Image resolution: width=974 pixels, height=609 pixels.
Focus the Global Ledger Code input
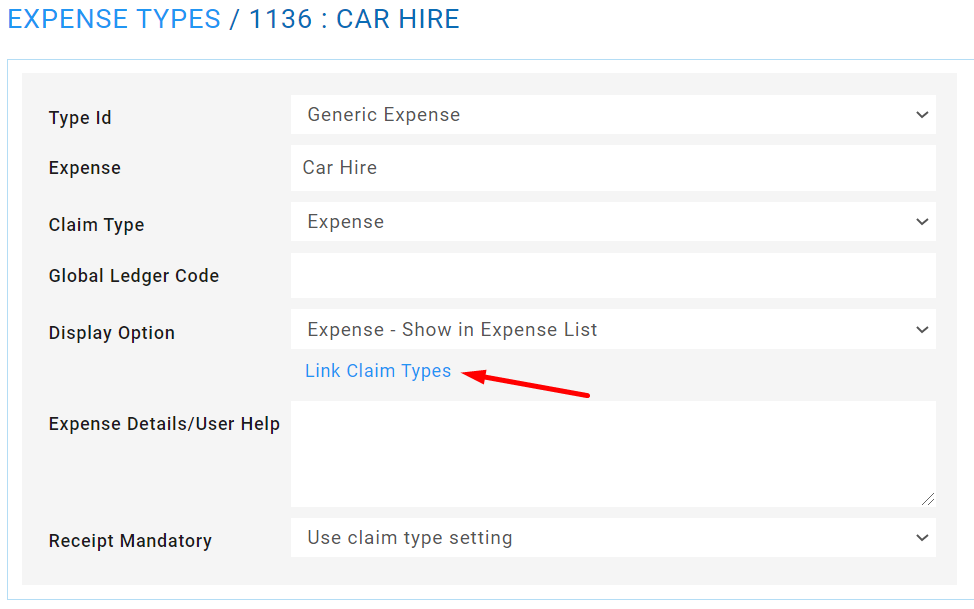(x=612, y=276)
